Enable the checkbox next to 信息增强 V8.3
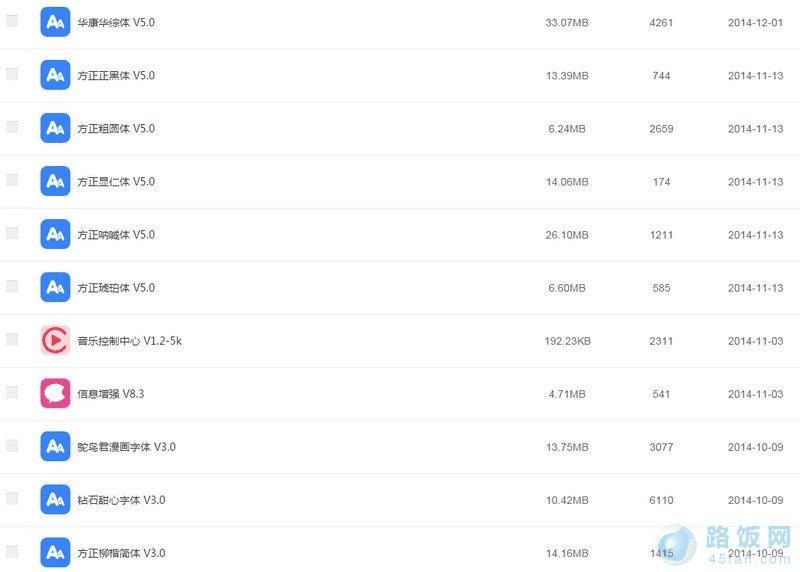Image resolution: width=800 pixels, height=572 pixels. 12,392
